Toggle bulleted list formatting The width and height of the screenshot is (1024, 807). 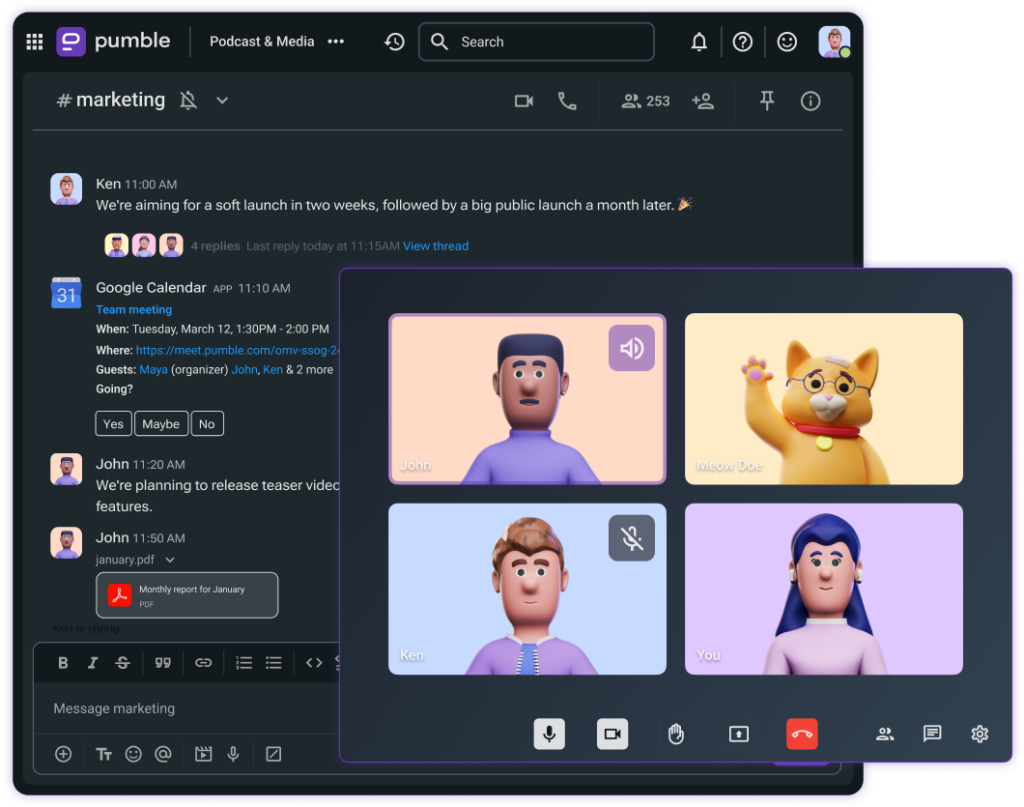[274, 663]
